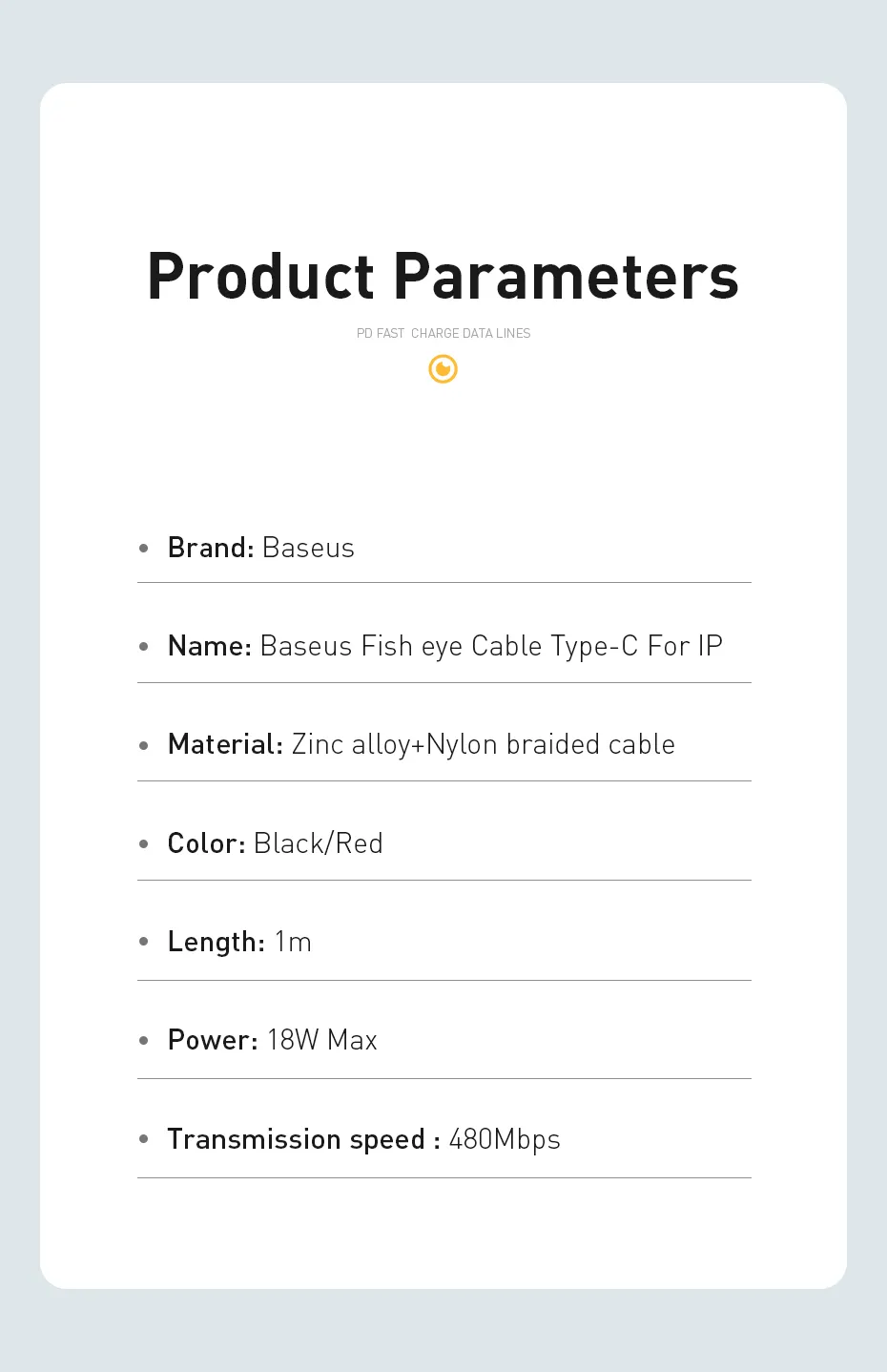Click the 1m length value
Viewport: 887px width, 1372px height.
[293, 942]
